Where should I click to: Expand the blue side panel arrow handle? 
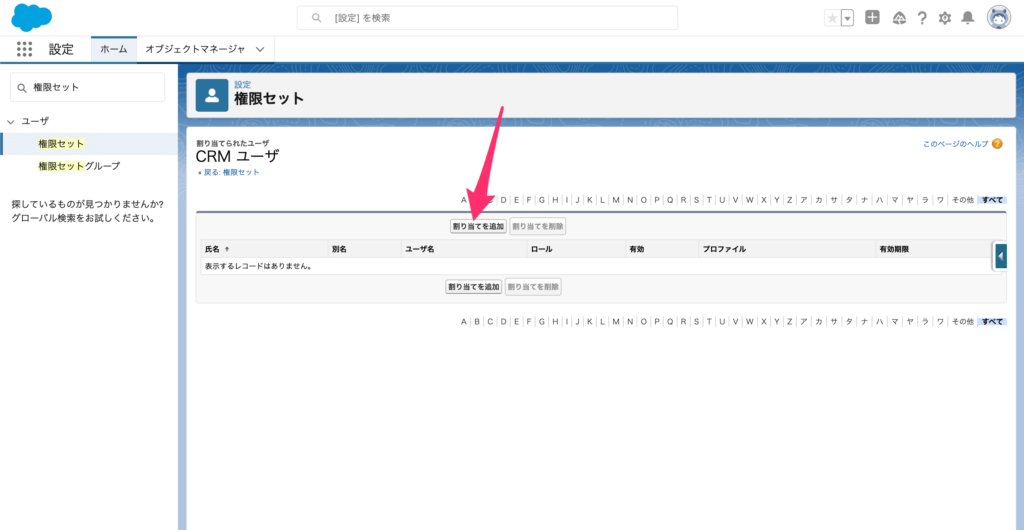[1000, 255]
